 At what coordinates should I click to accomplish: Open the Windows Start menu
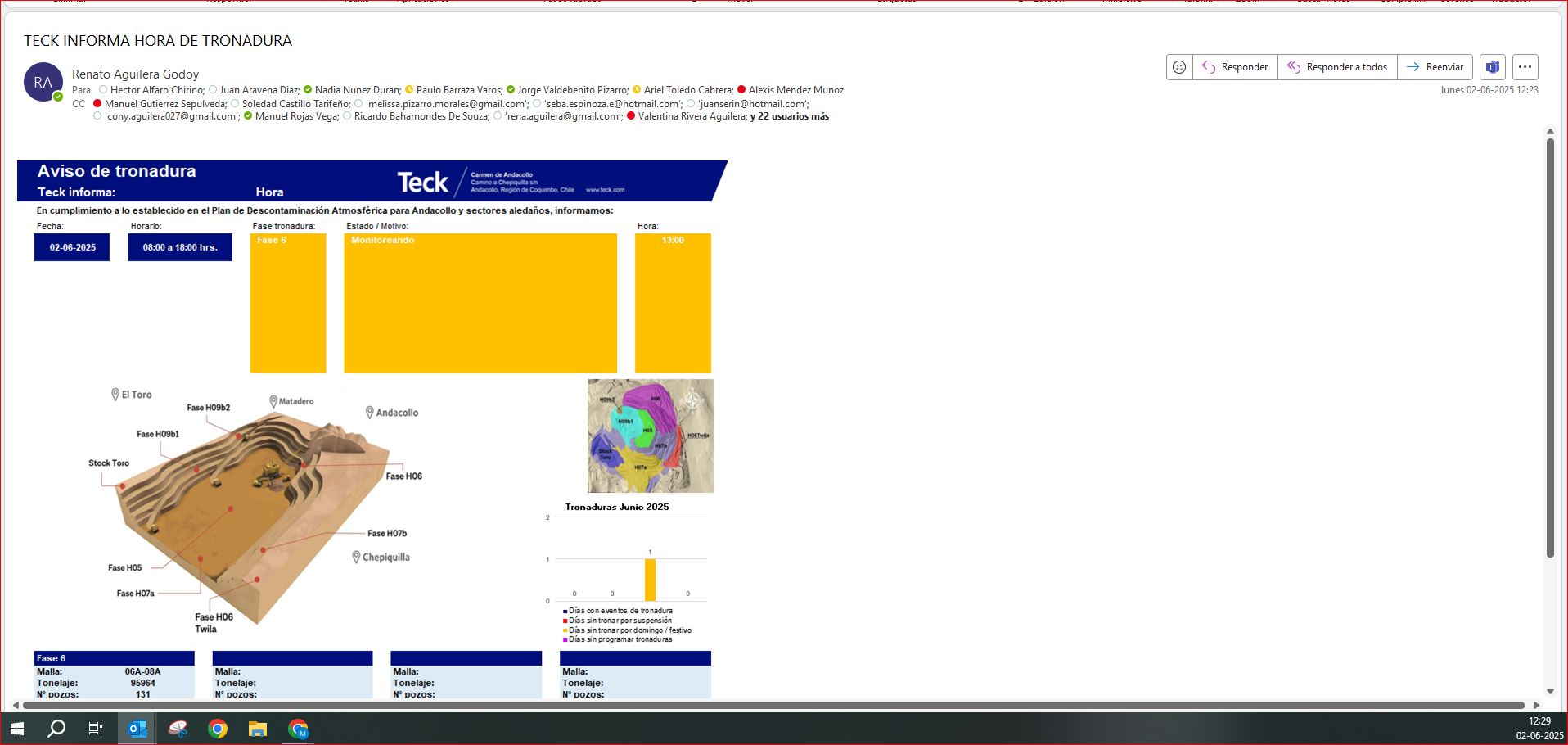(16, 729)
